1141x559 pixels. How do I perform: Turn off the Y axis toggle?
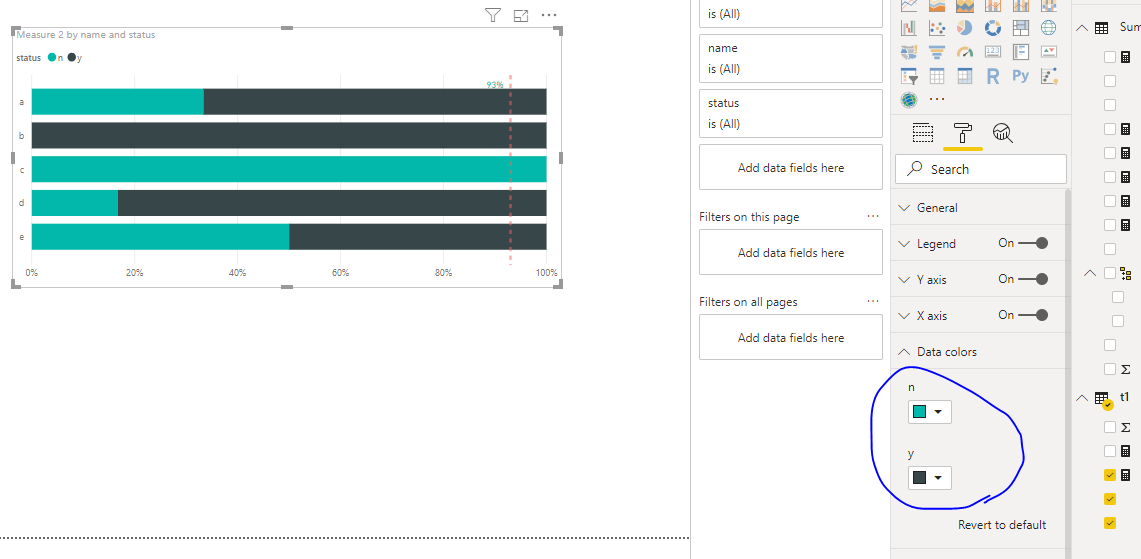tap(1033, 279)
